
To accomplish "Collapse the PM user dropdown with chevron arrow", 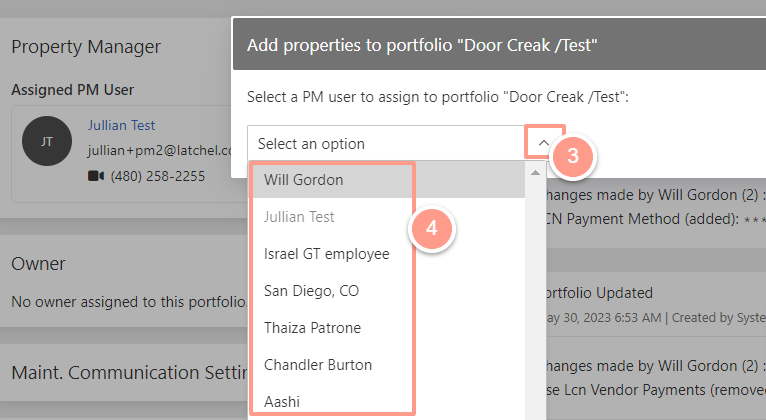I will 544,143.
